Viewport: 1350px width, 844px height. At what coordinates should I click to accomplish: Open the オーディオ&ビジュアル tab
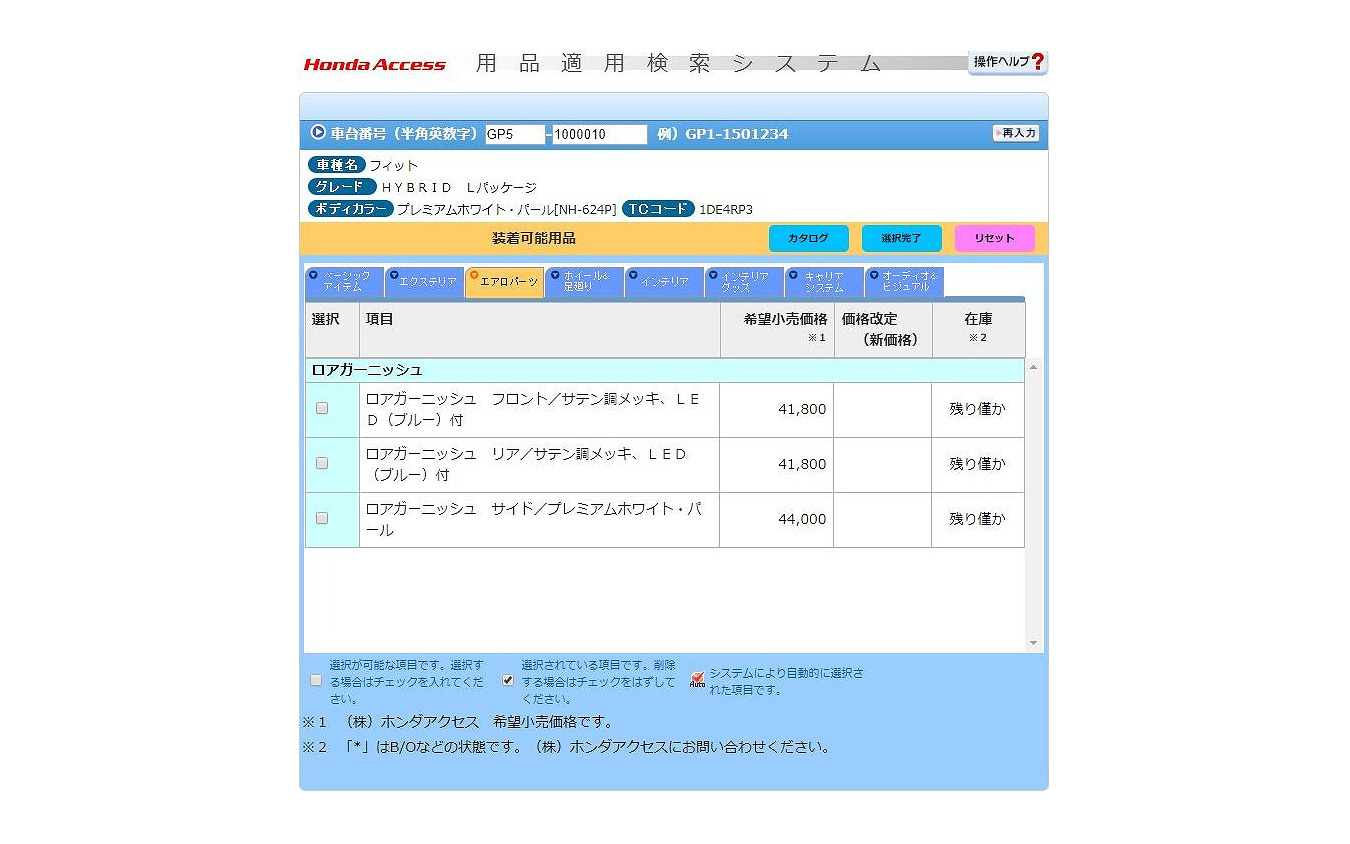point(904,282)
